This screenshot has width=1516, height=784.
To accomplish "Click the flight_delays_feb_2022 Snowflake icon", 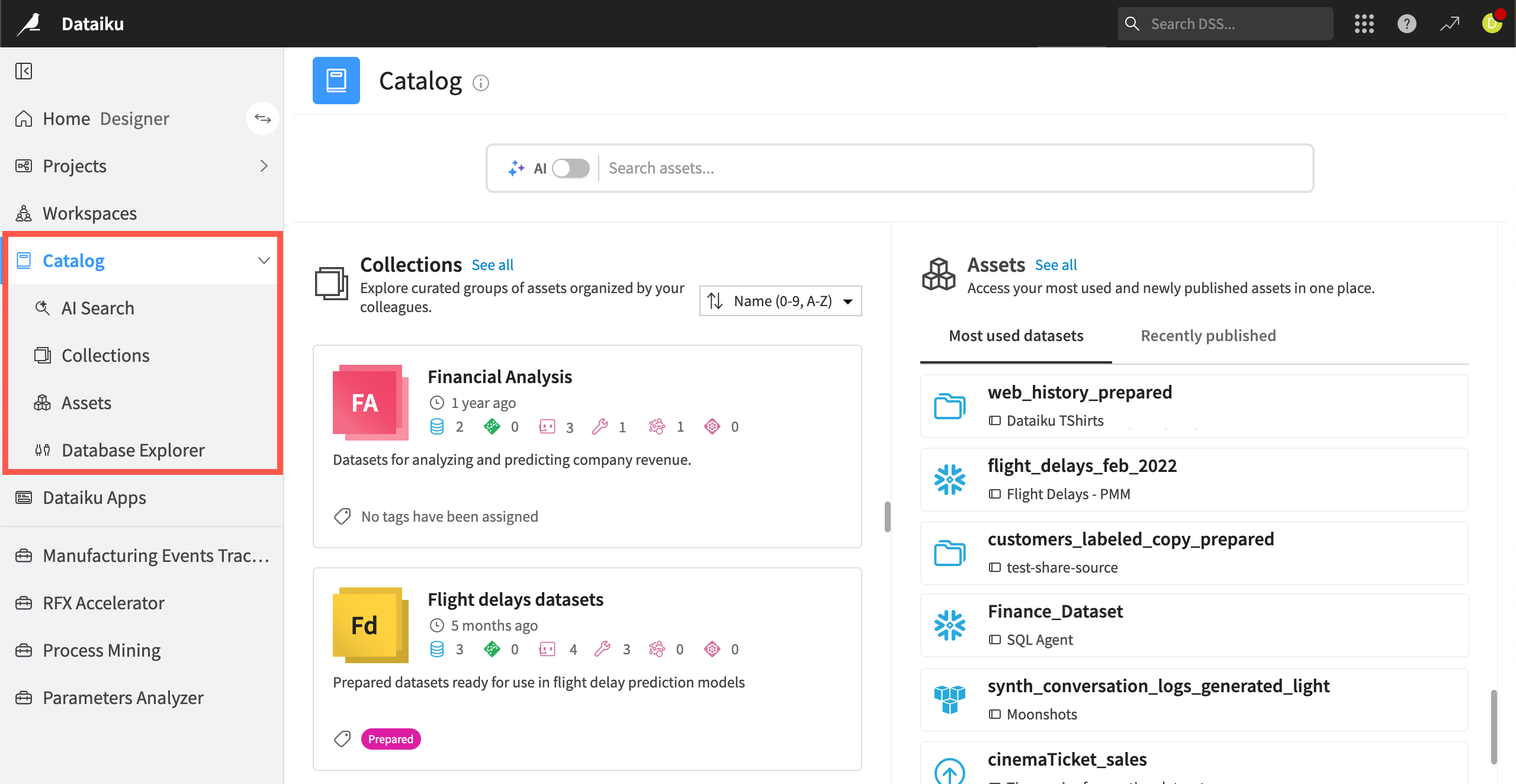I will pyautogui.click(x=950, y=479).
